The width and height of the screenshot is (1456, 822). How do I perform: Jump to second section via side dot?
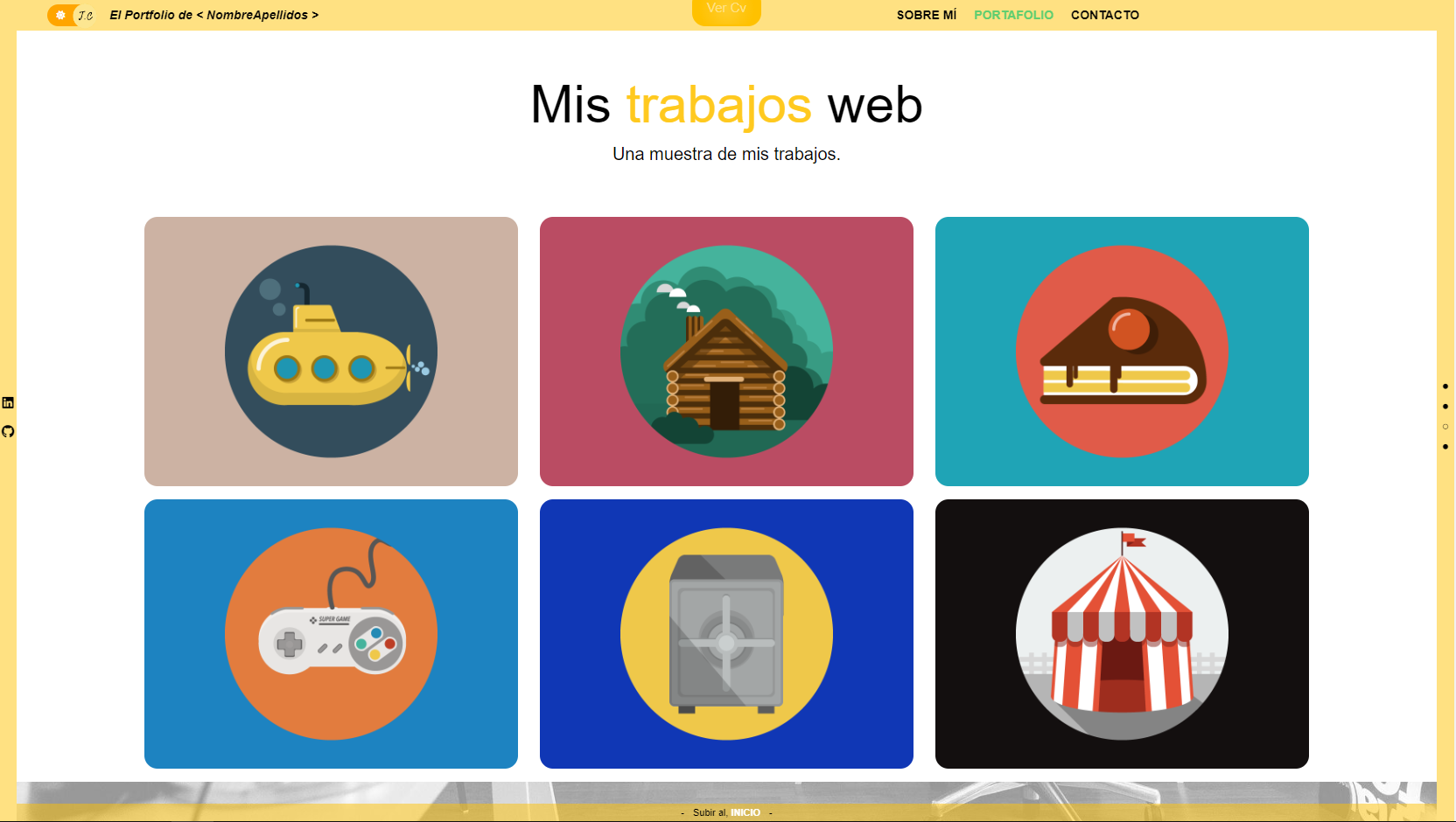coord(1445,406)
